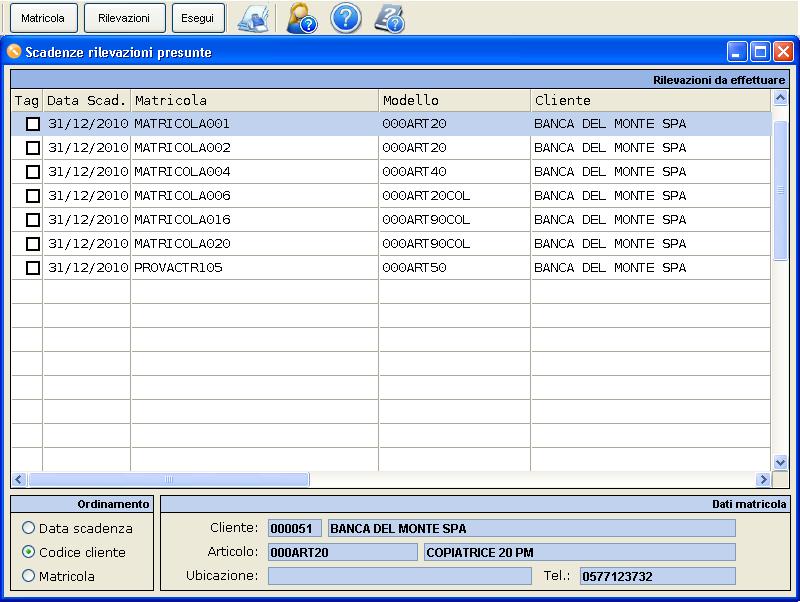The image size is (800, 602).
Task: Select MATRICOLA016 cell
Action: tap(255, 220)
